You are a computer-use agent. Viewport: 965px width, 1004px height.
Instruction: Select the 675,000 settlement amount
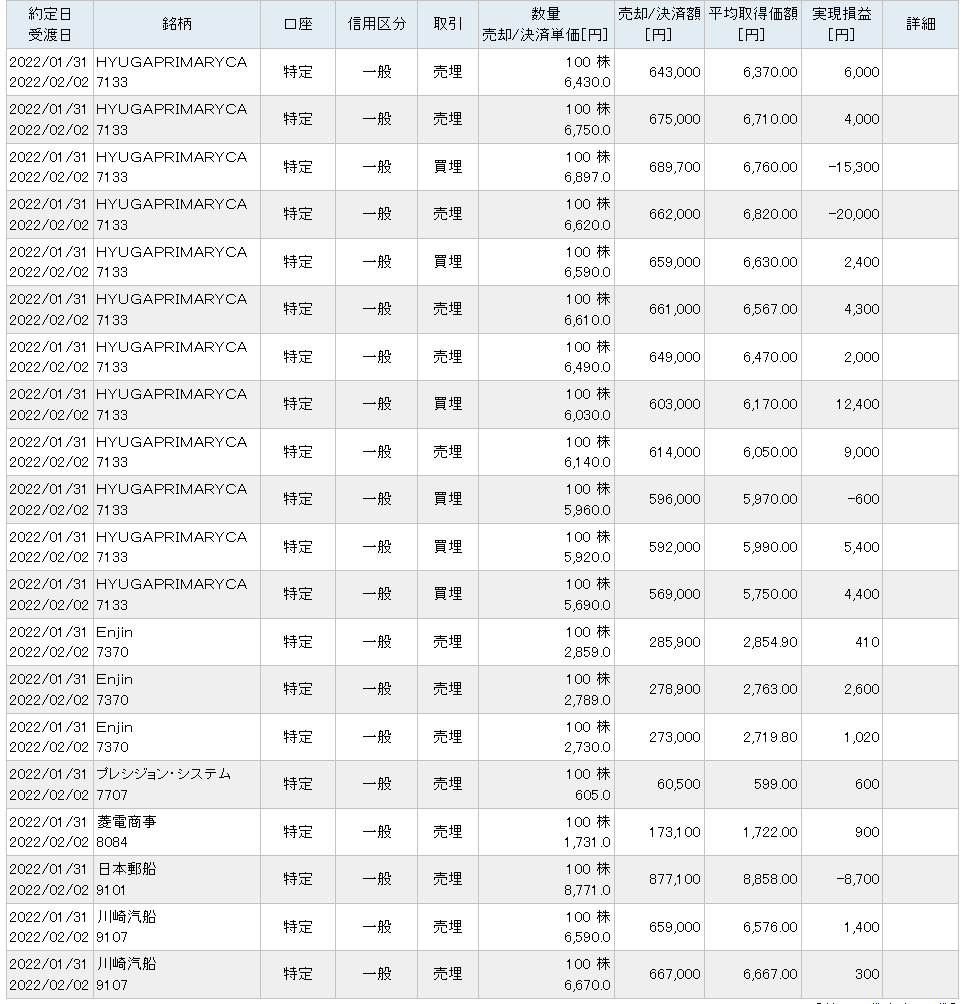pyautogui.click(x=674, y=119)
